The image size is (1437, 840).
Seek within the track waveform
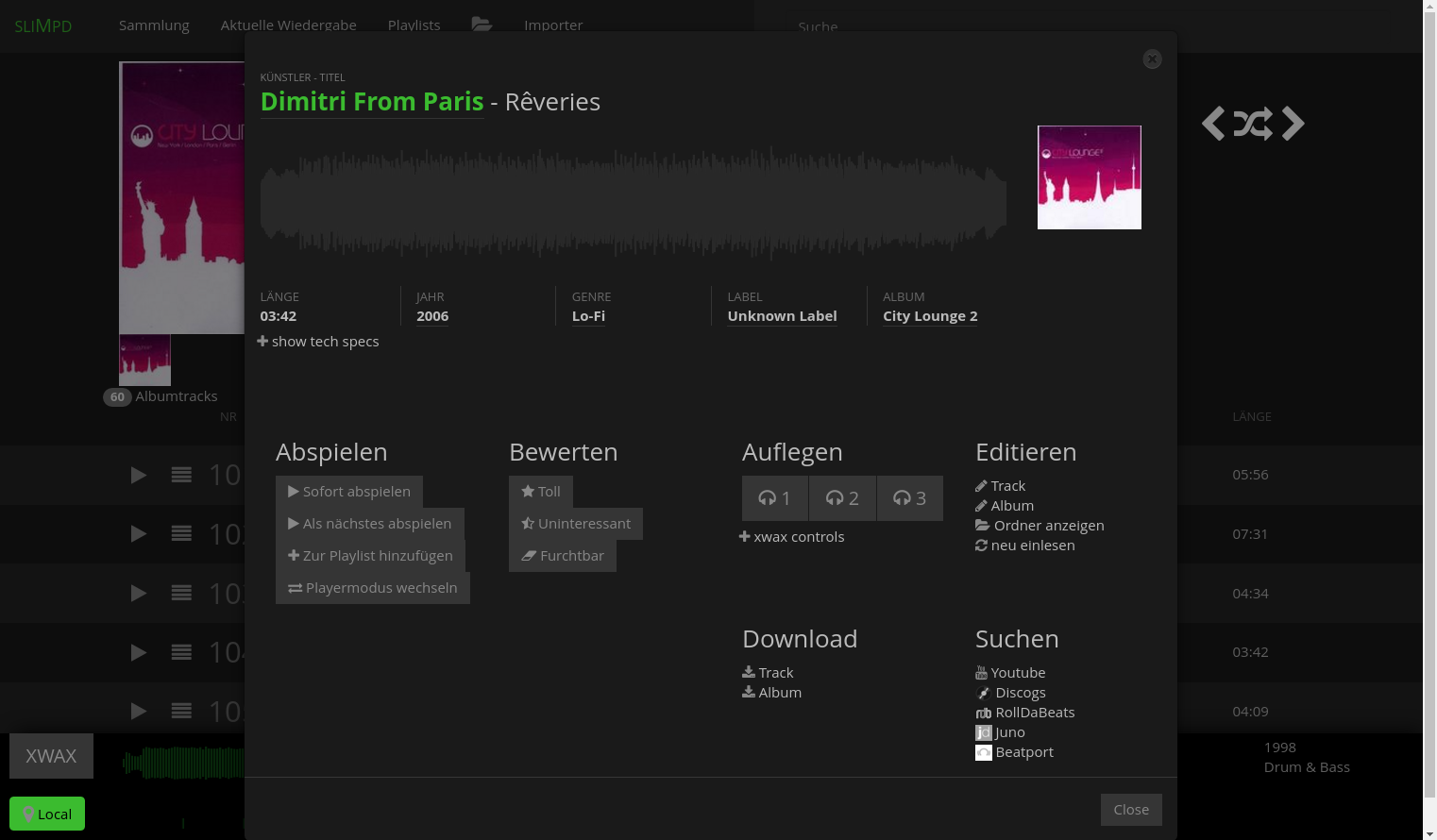click(633, 203)
